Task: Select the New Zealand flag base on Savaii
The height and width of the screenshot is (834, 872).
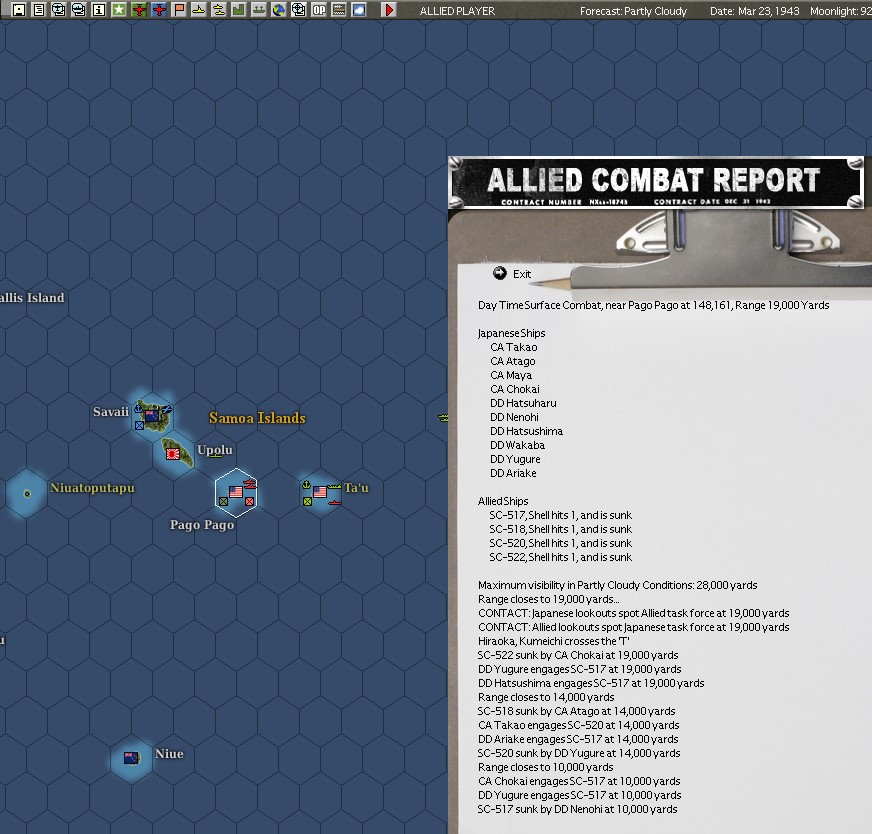Action: 151,415
